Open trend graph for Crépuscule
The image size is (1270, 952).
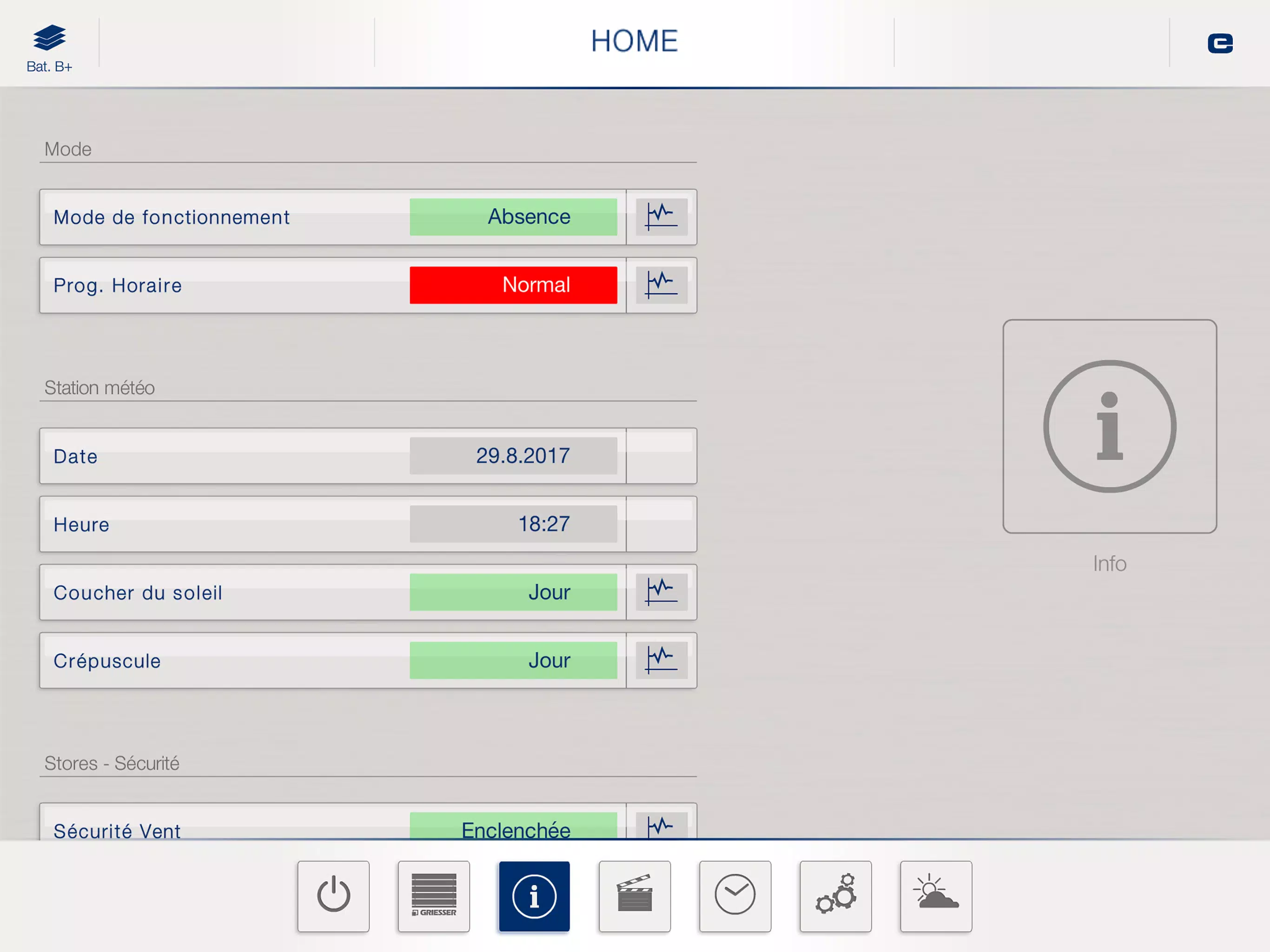point(661,661)
